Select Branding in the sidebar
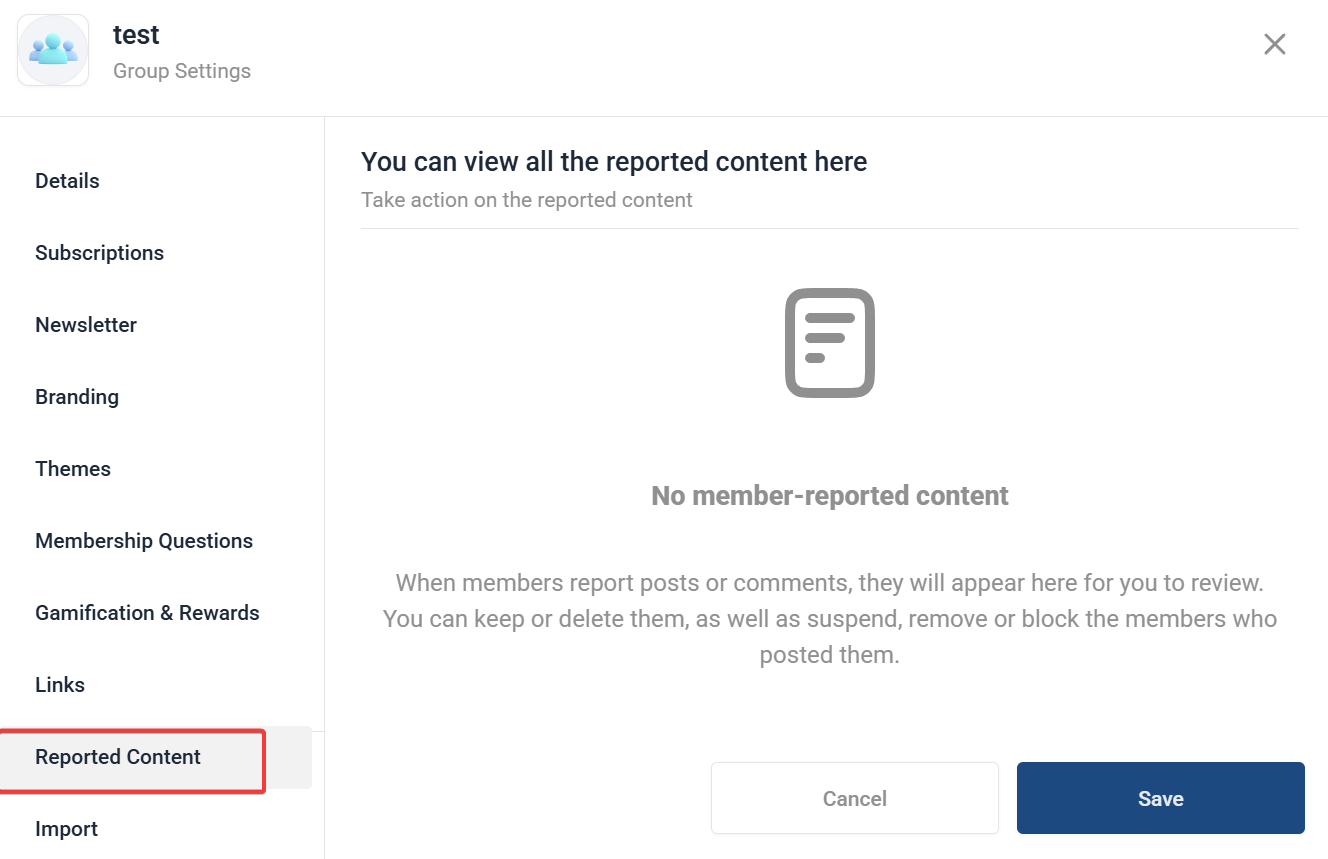Screen dimensions: 1328x859 77,397
